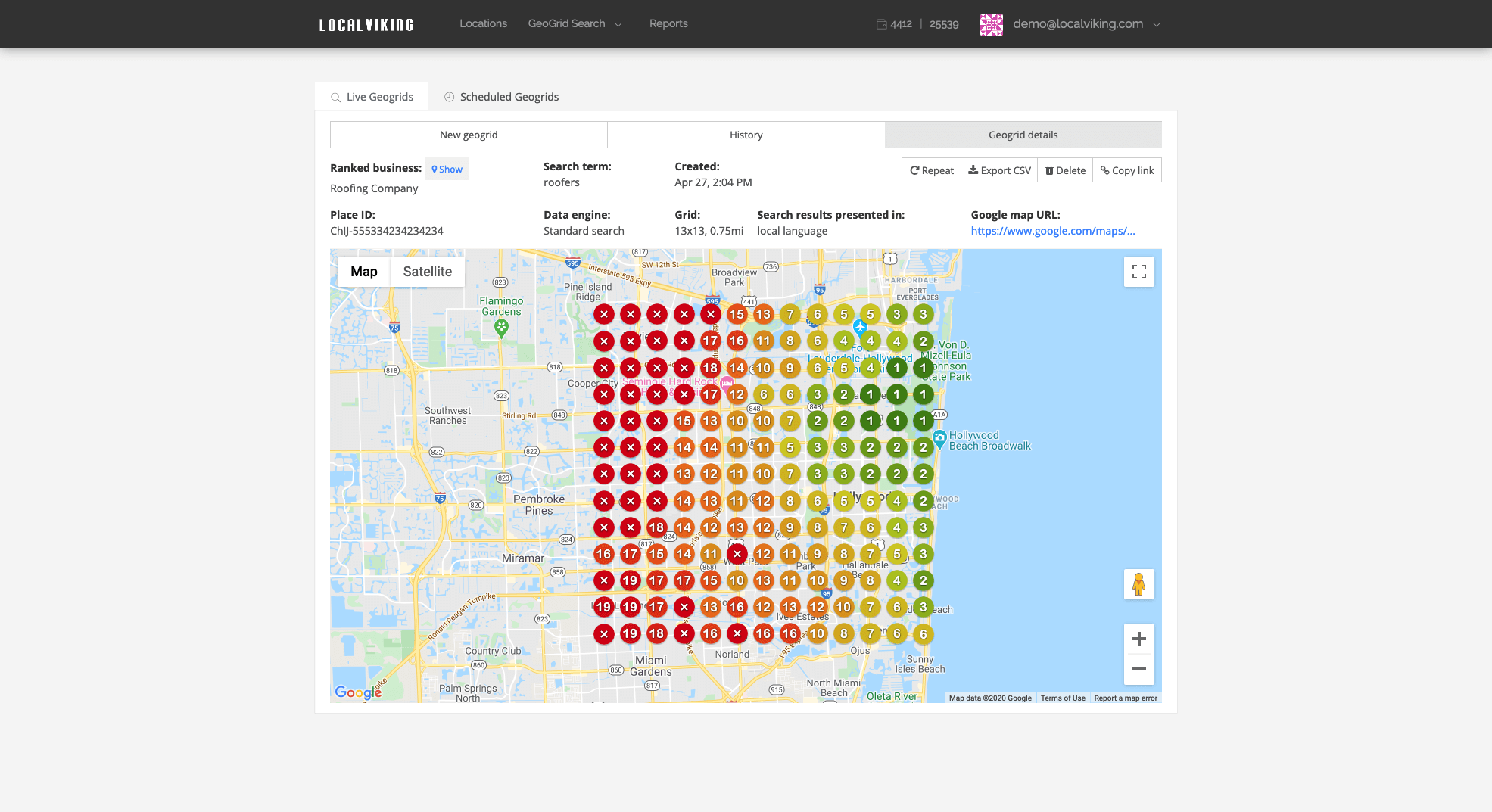Repeat this geogrid scan

pyautogui.click(x=932, y=170)
